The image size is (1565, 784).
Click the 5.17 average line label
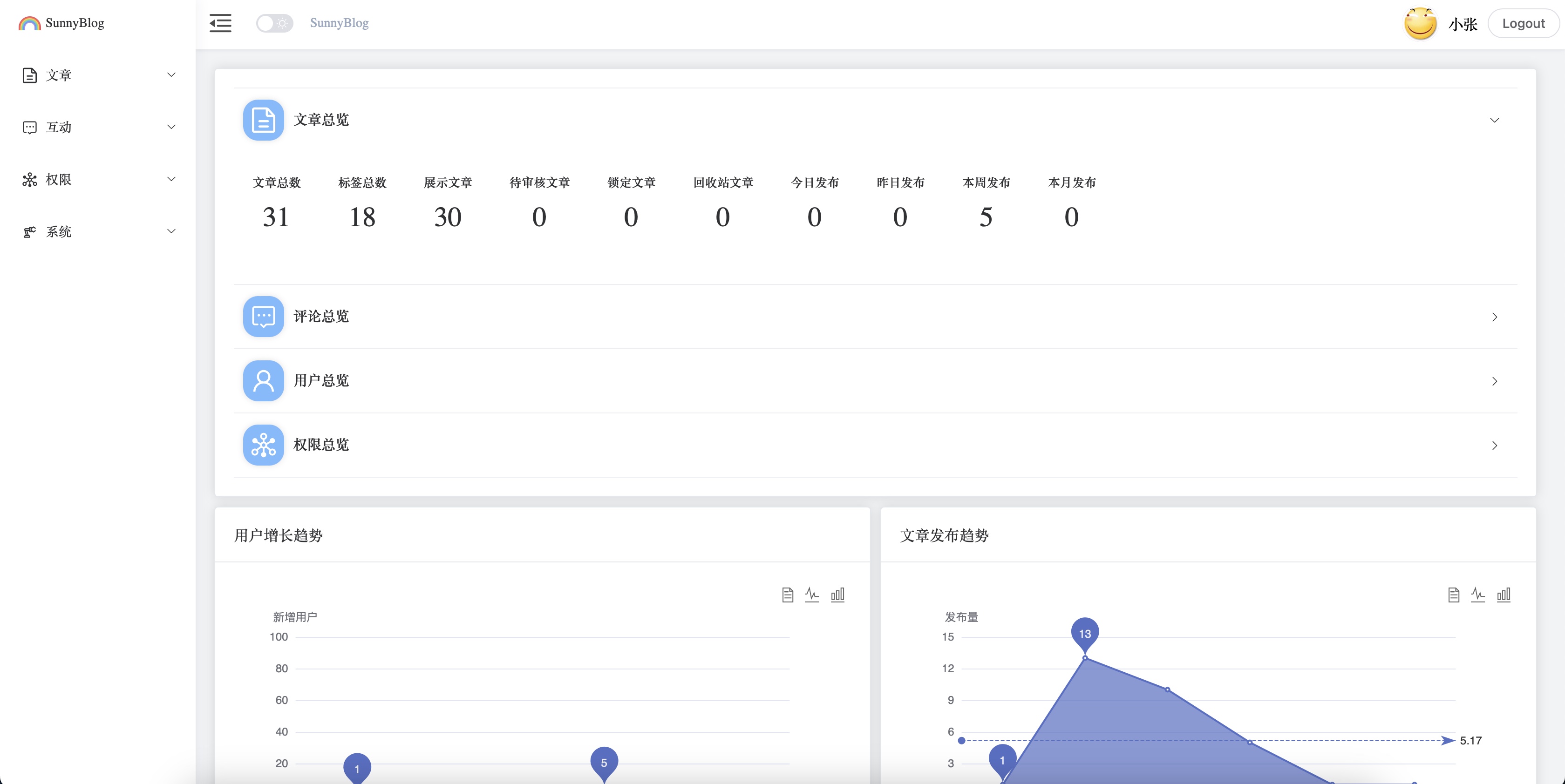1470,741
